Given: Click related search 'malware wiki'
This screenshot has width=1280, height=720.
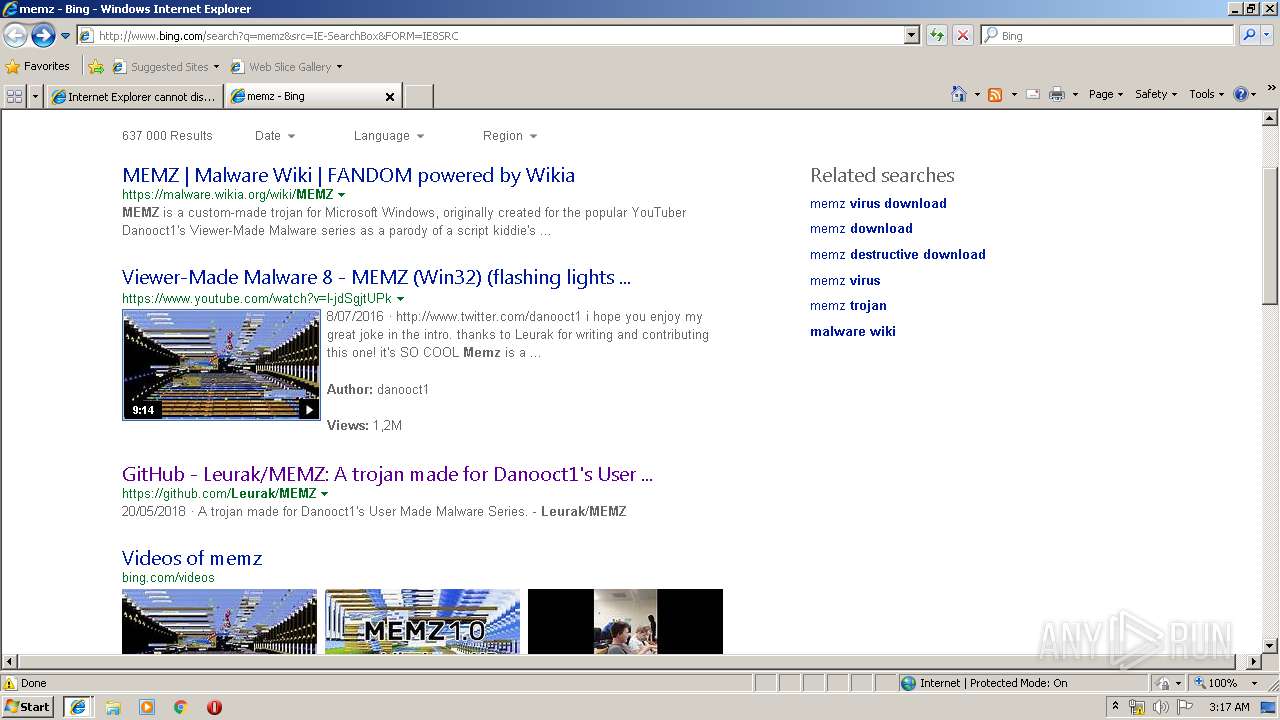Looking at the screenshot, I should click(853, 331).
